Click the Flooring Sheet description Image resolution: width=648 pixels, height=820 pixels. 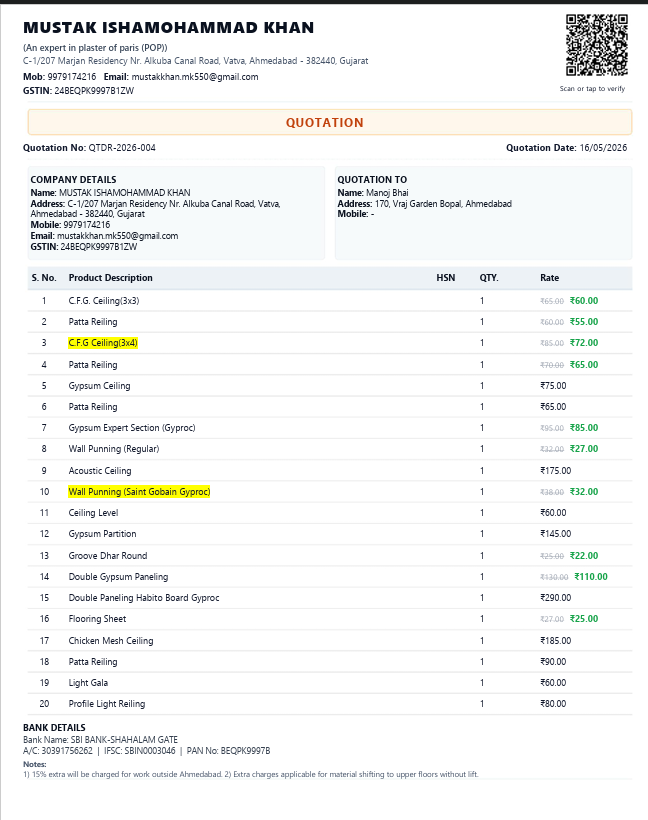tap(97, 619)
